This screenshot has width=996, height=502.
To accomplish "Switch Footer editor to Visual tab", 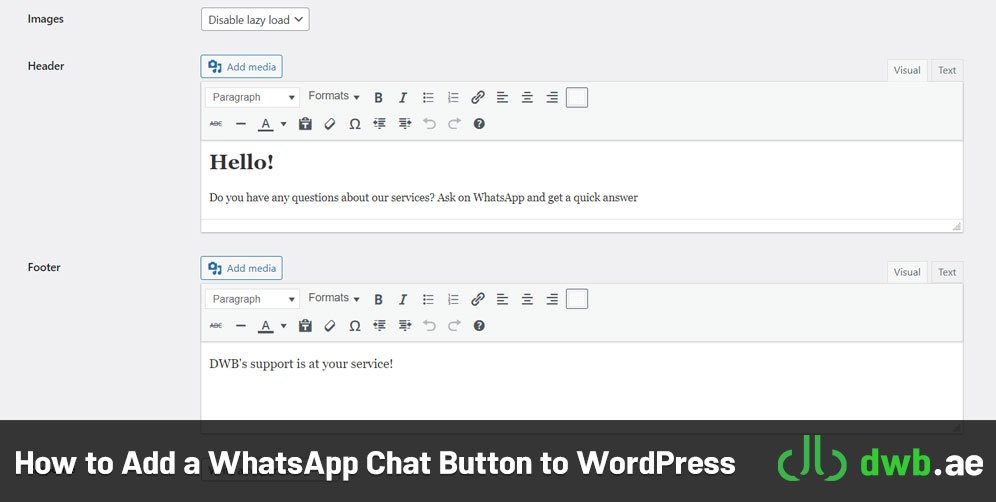I will pos(907,272).
